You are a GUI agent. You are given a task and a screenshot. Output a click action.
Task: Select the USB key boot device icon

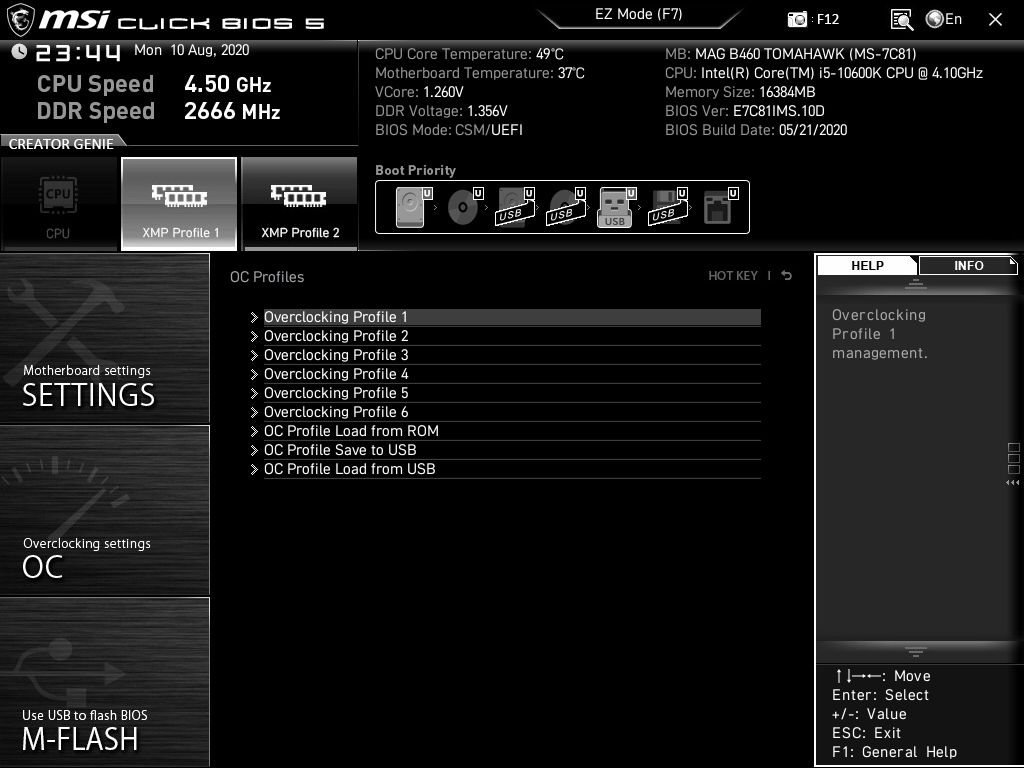616,207
